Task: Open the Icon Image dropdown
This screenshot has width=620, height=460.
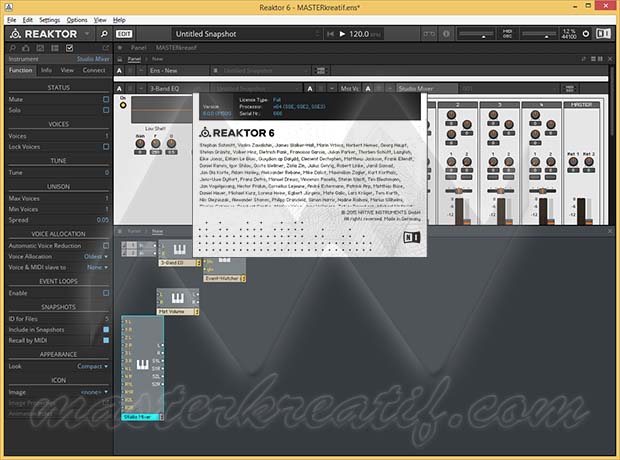Action: click(x=94, y=392)
